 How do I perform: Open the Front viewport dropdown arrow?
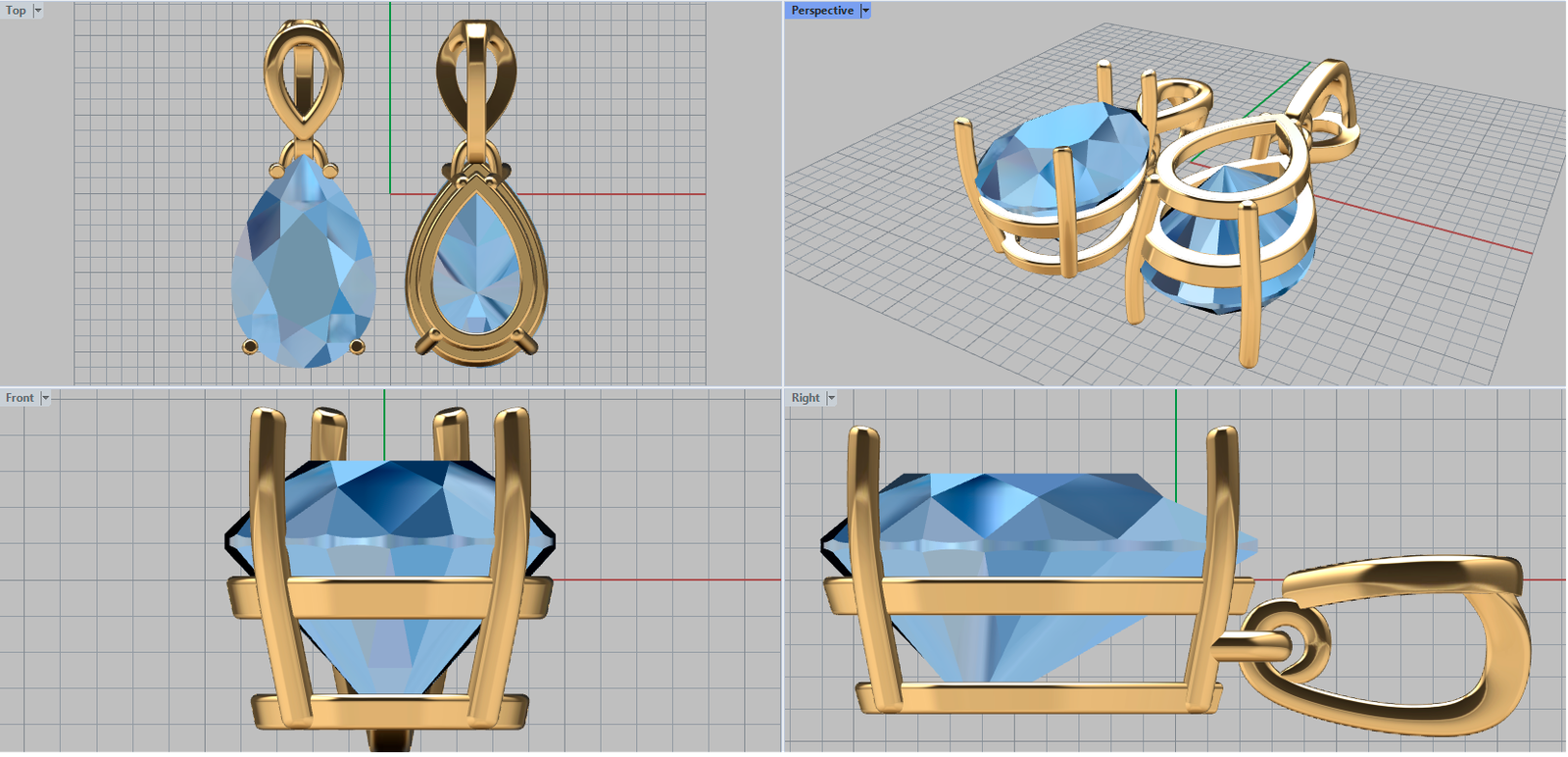[45, 398]
